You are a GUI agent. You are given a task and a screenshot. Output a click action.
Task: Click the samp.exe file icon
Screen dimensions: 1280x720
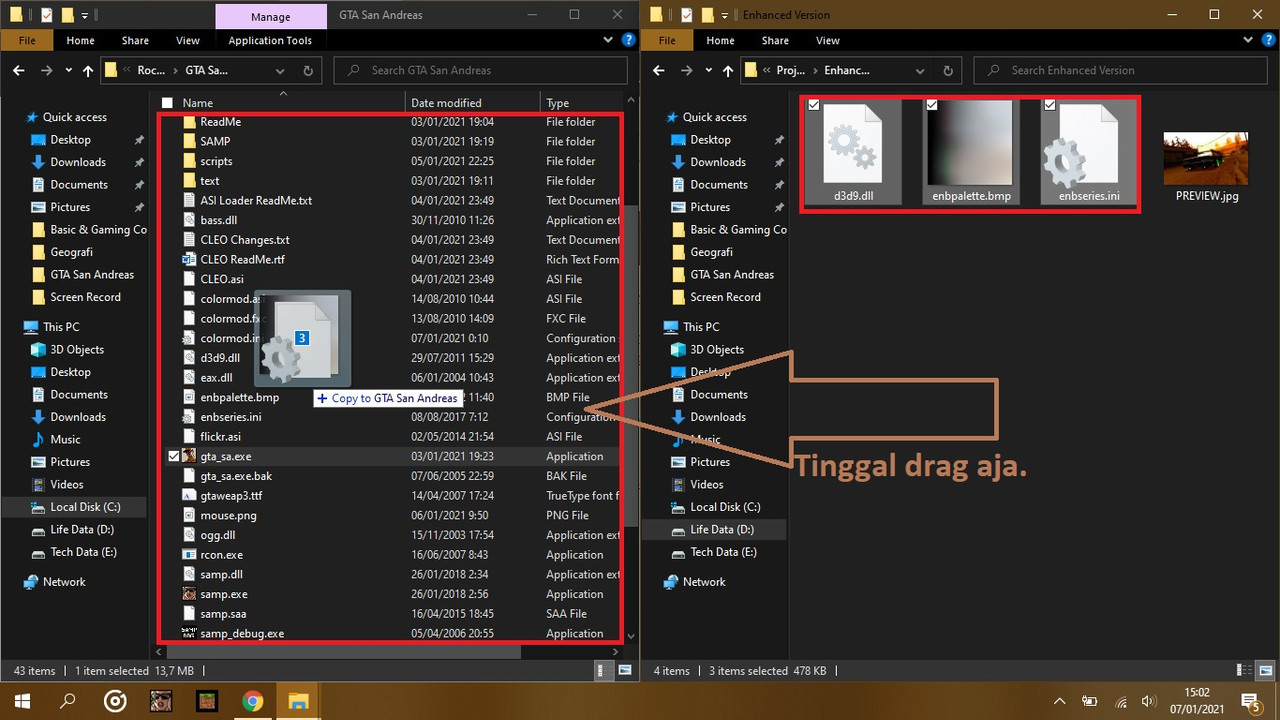(x=190, y=594)
